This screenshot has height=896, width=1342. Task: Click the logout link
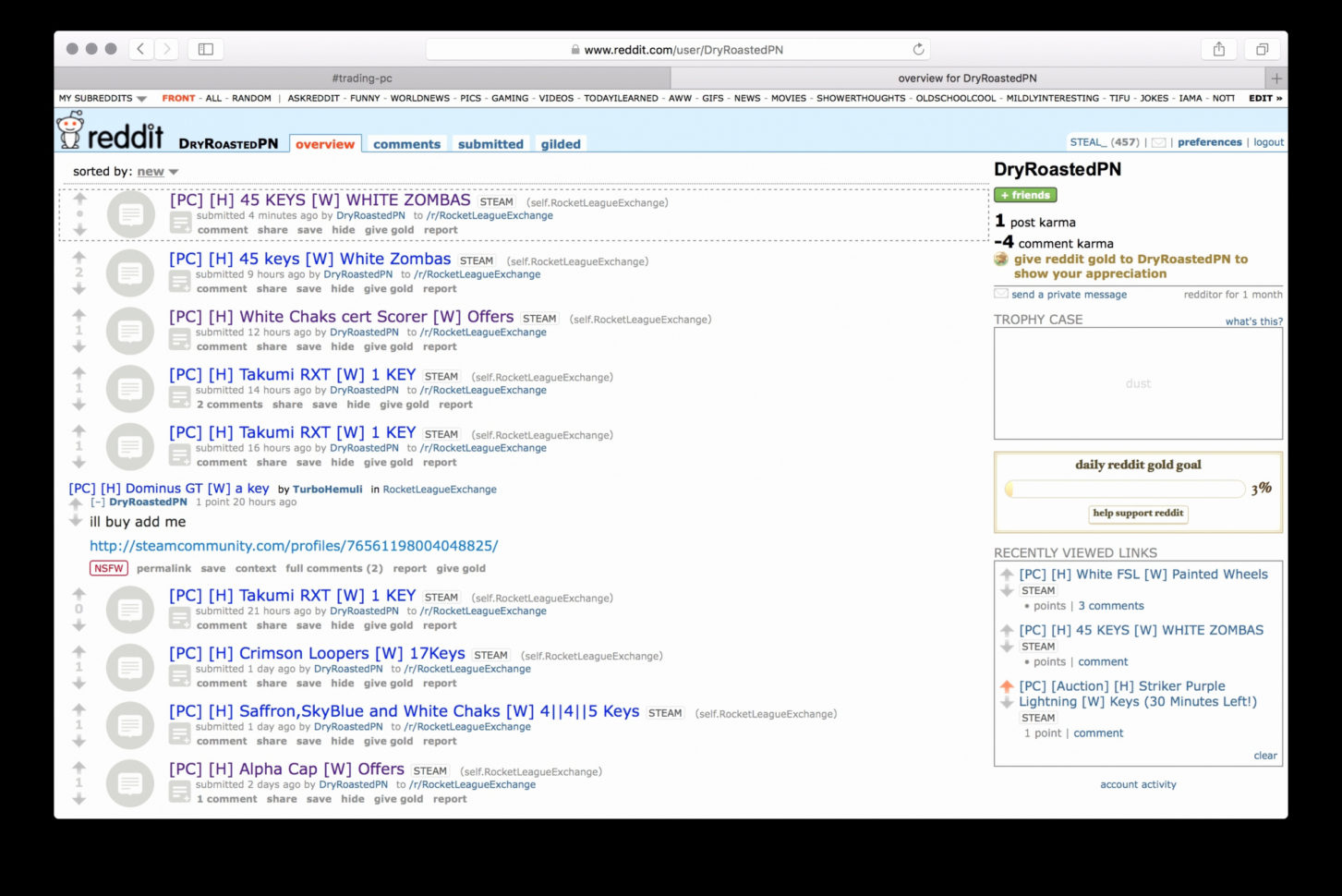[x=1268, y=142]
